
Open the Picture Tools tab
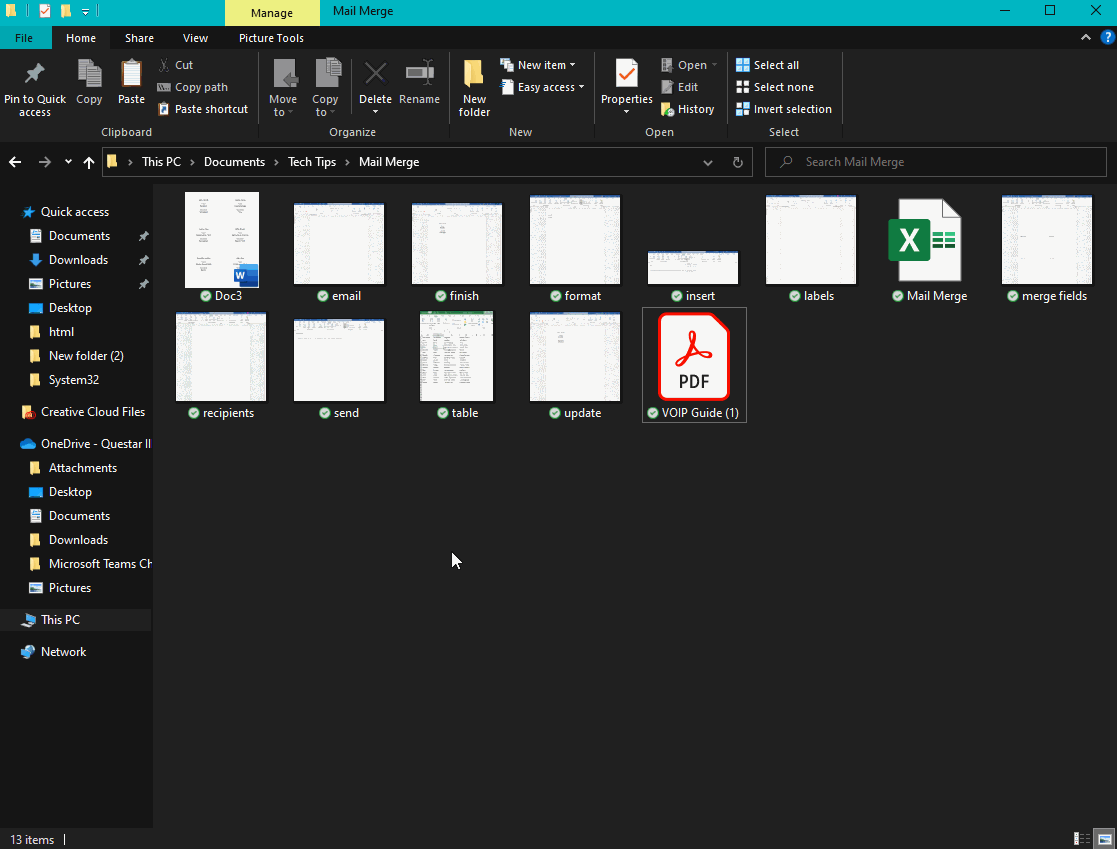[x=271, y=38]
